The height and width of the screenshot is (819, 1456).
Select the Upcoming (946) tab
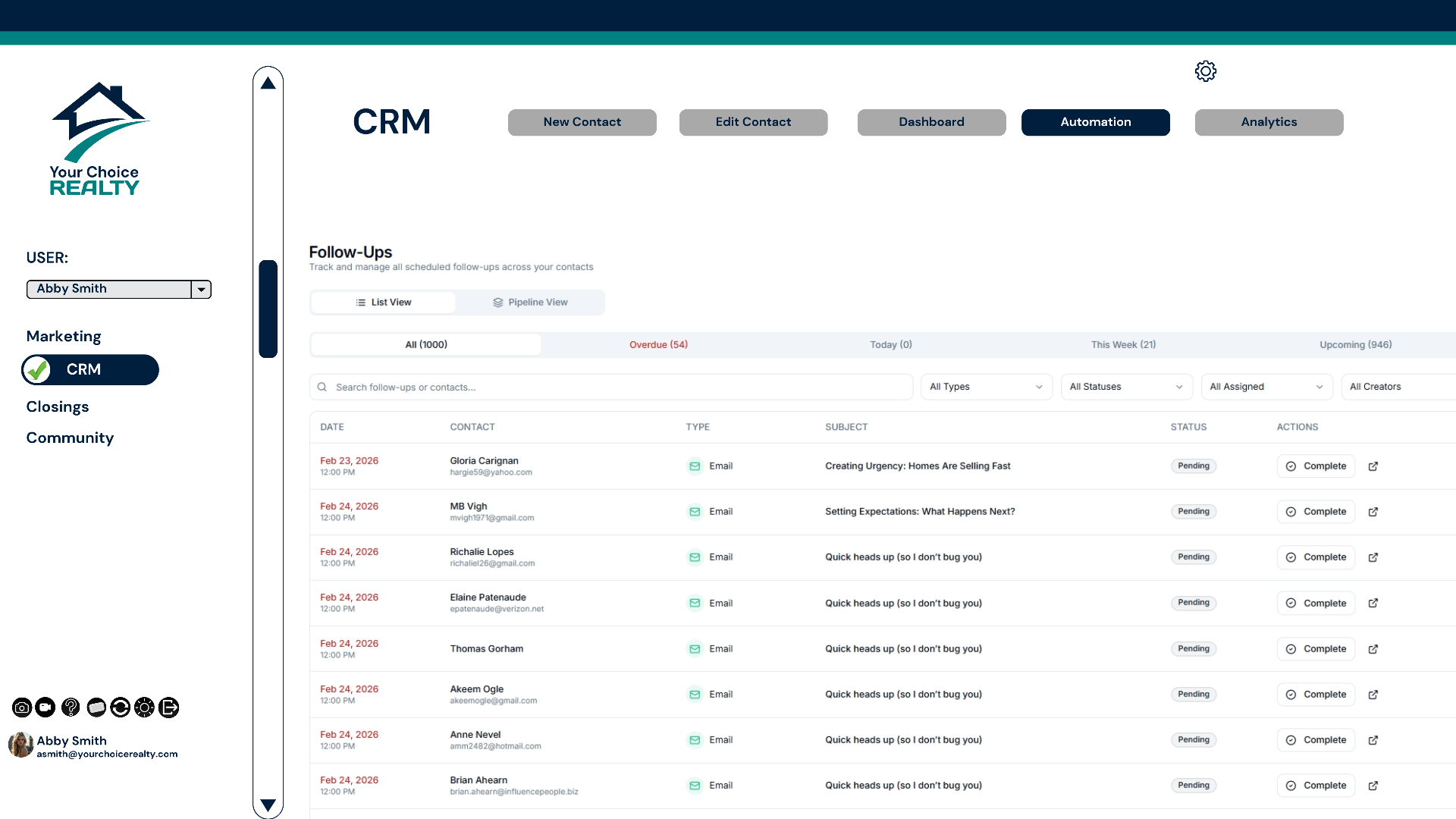pyautogui.click(x=1356, y=344)
